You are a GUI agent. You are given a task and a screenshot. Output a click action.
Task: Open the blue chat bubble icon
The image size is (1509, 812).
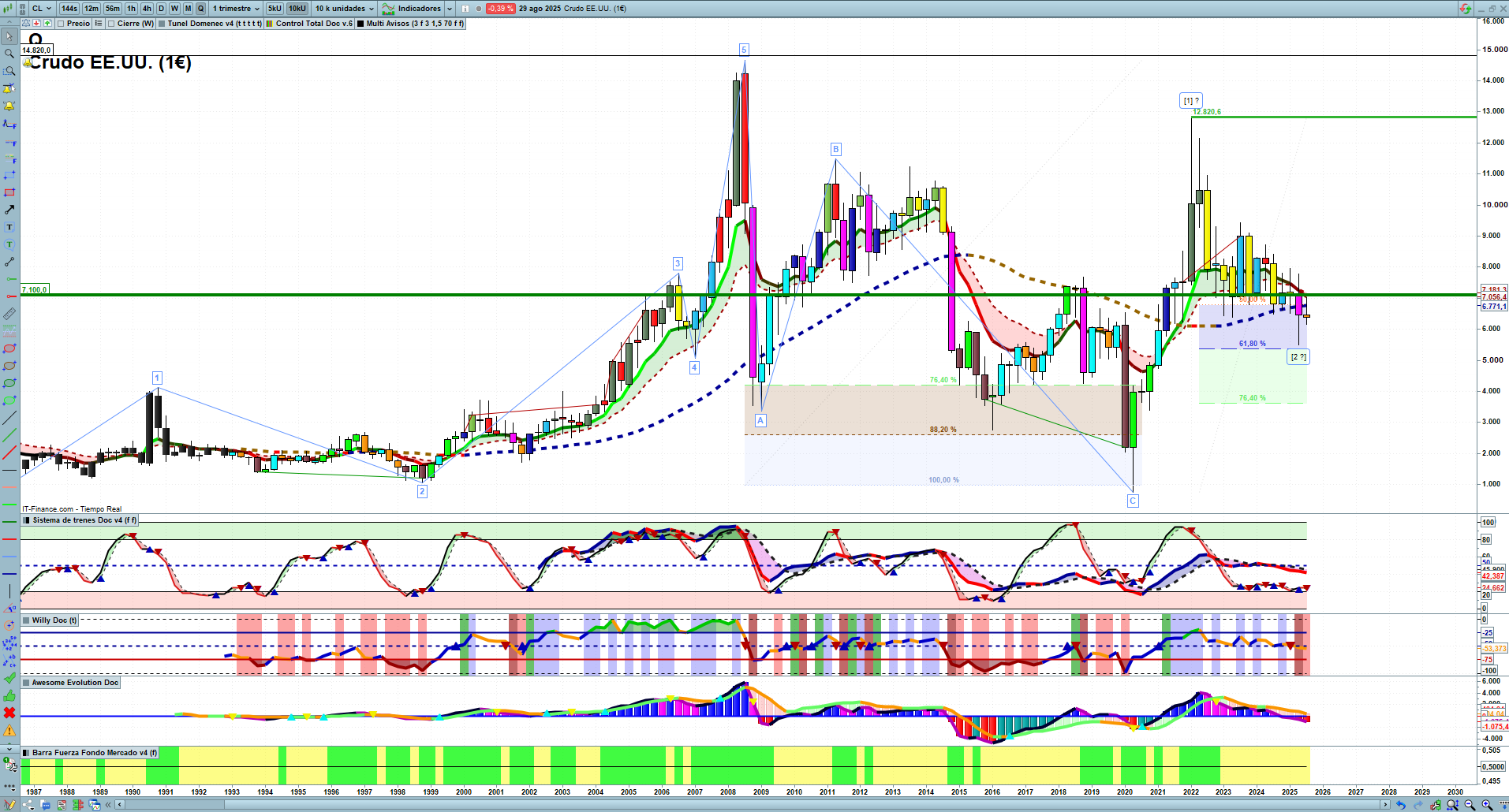(x=45, y=805)
